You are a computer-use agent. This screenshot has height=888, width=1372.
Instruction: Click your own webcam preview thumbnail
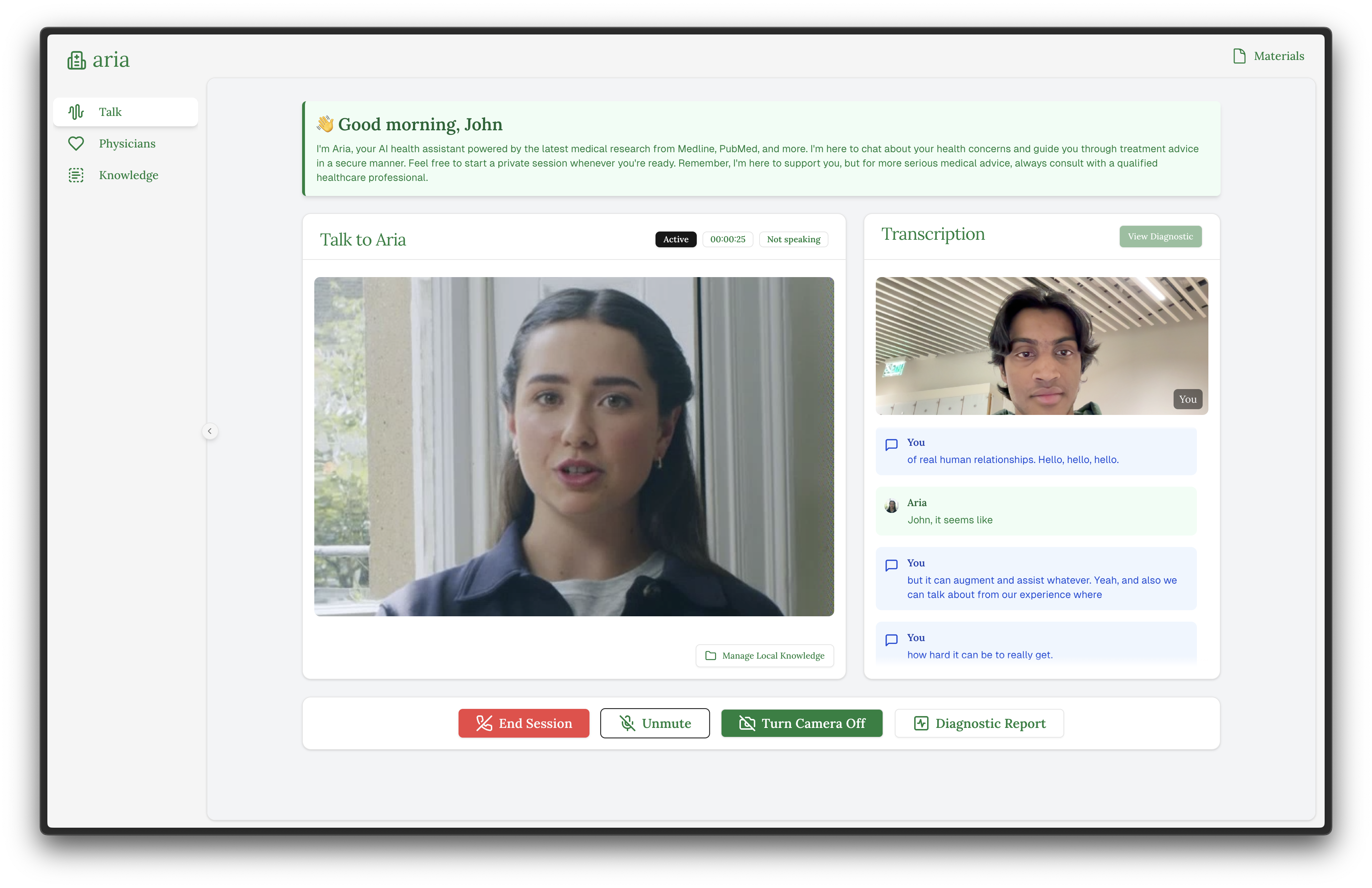coord(1041,345)
